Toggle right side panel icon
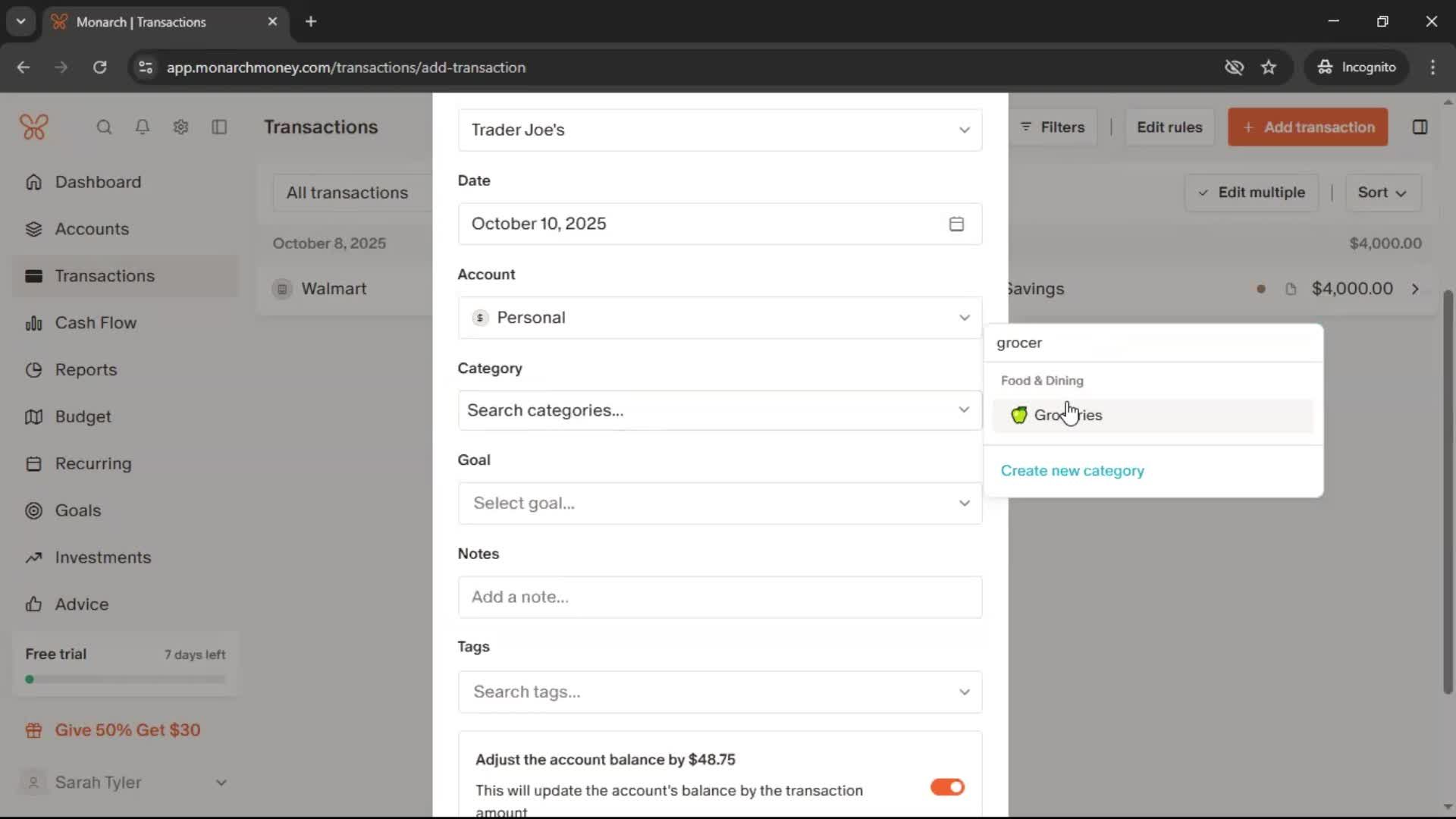This screenshot has width=1456, height=819. 1420,127
